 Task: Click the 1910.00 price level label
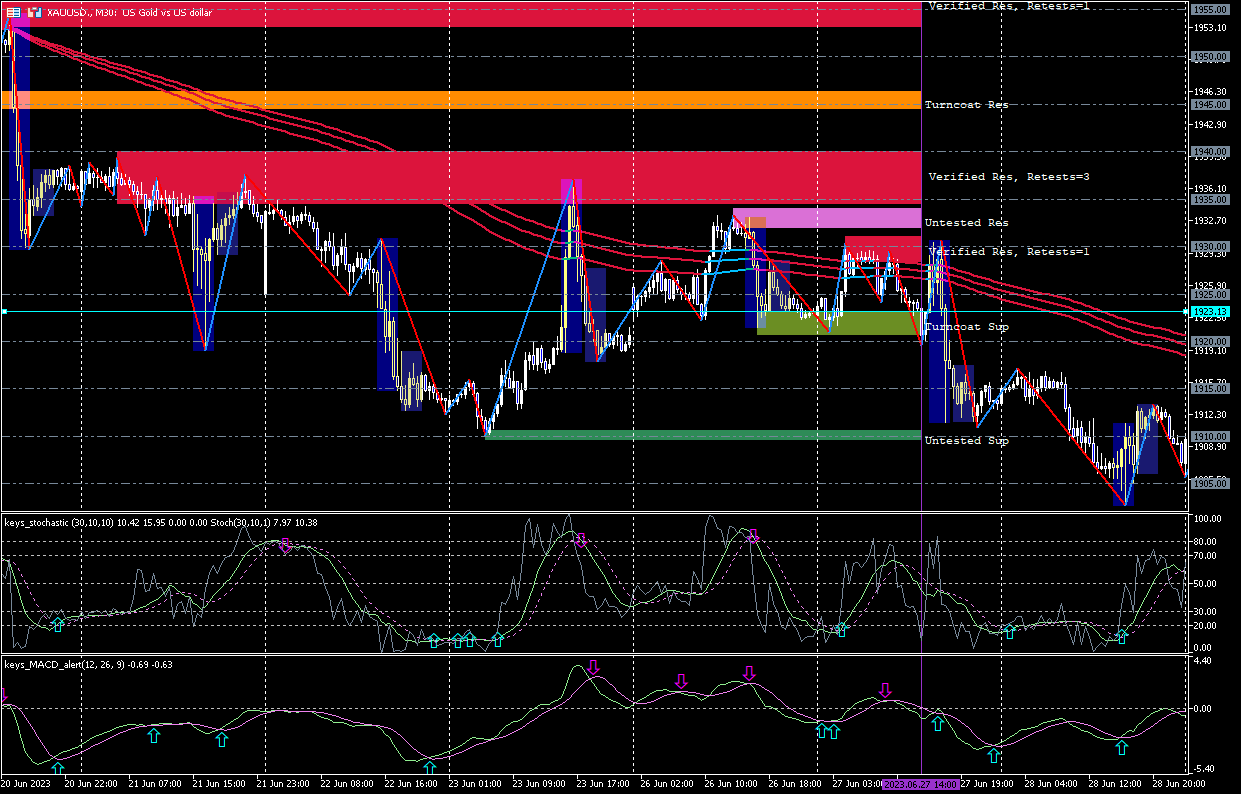pyautogui.click(x=1209, y=436)
